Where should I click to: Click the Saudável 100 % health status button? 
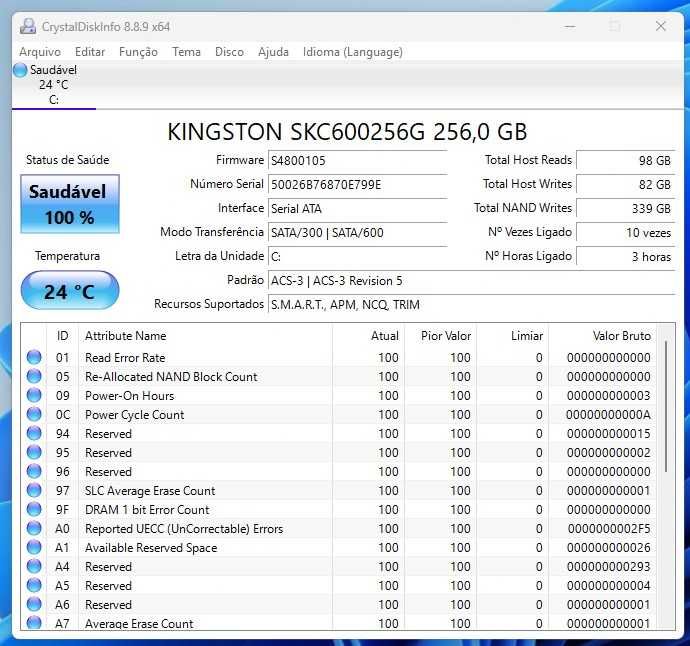[x=70, y=204]
